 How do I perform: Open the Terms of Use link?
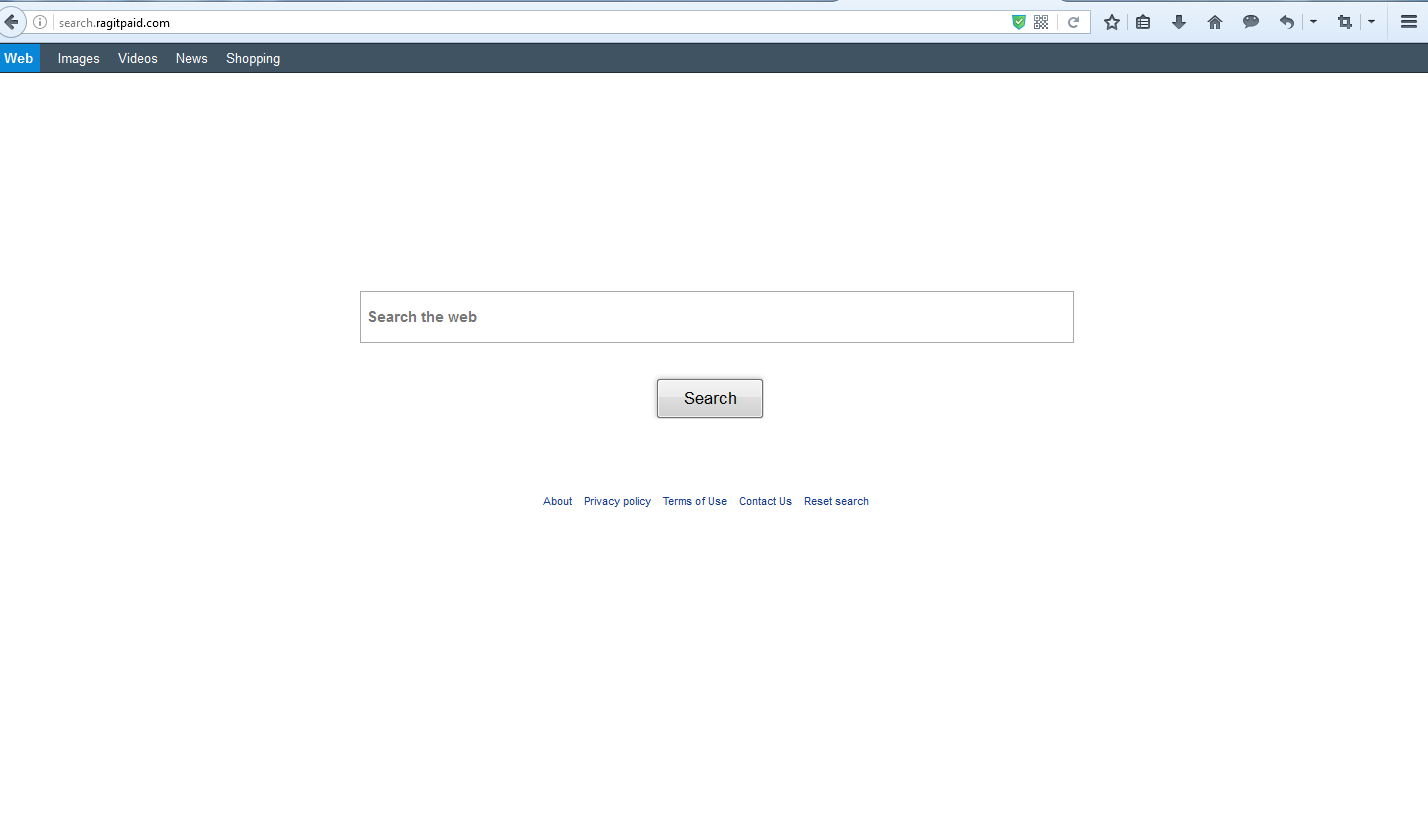[x=695, y=501]
